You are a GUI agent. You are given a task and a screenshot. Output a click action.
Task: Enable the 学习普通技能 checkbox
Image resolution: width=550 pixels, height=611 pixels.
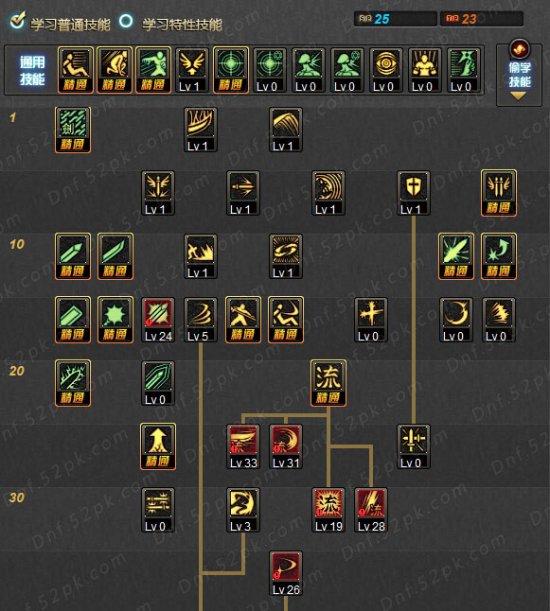tap(18, 20)
